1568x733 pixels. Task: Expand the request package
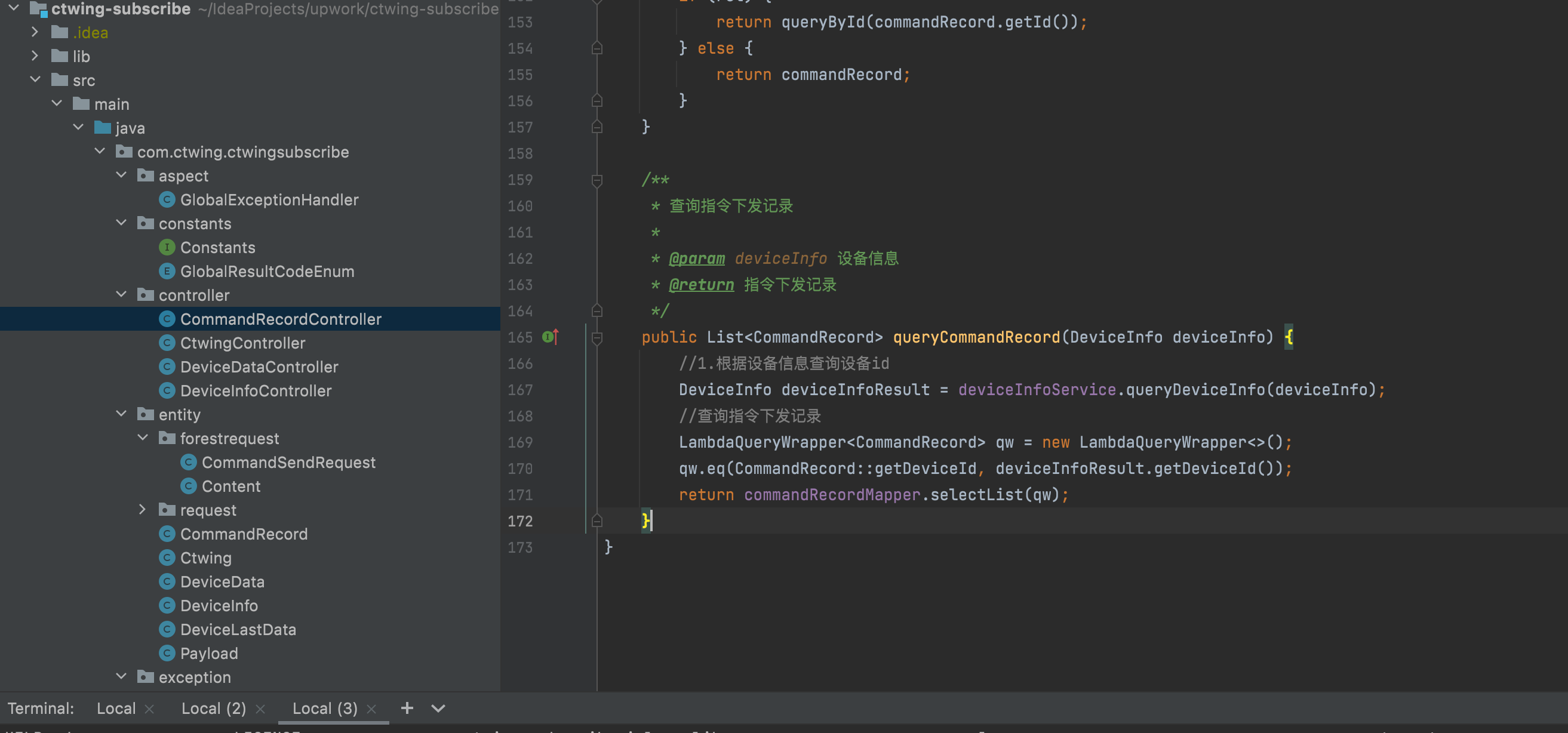click(x=143, y=510)
